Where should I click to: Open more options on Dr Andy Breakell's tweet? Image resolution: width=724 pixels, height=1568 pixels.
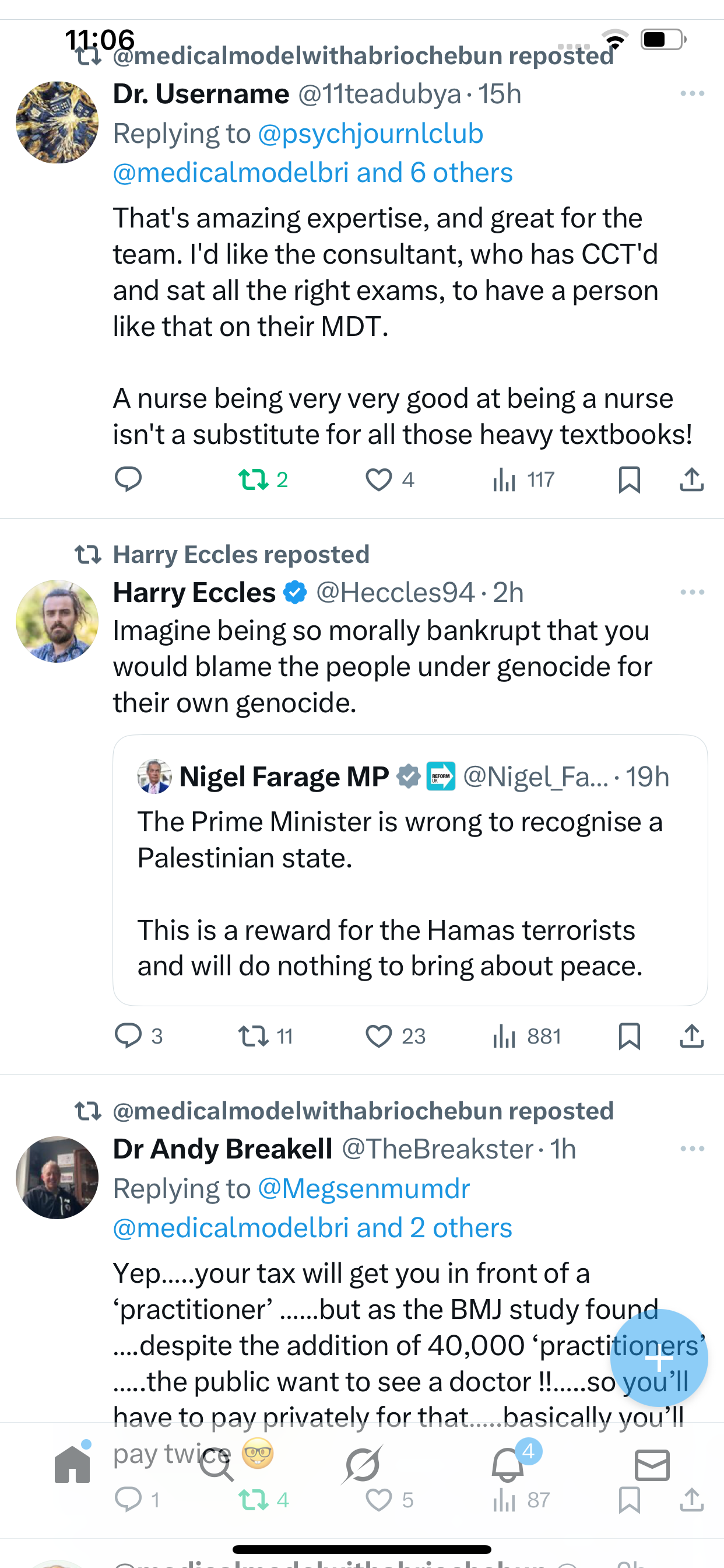pyautogui.click(x=693, y=1149)
